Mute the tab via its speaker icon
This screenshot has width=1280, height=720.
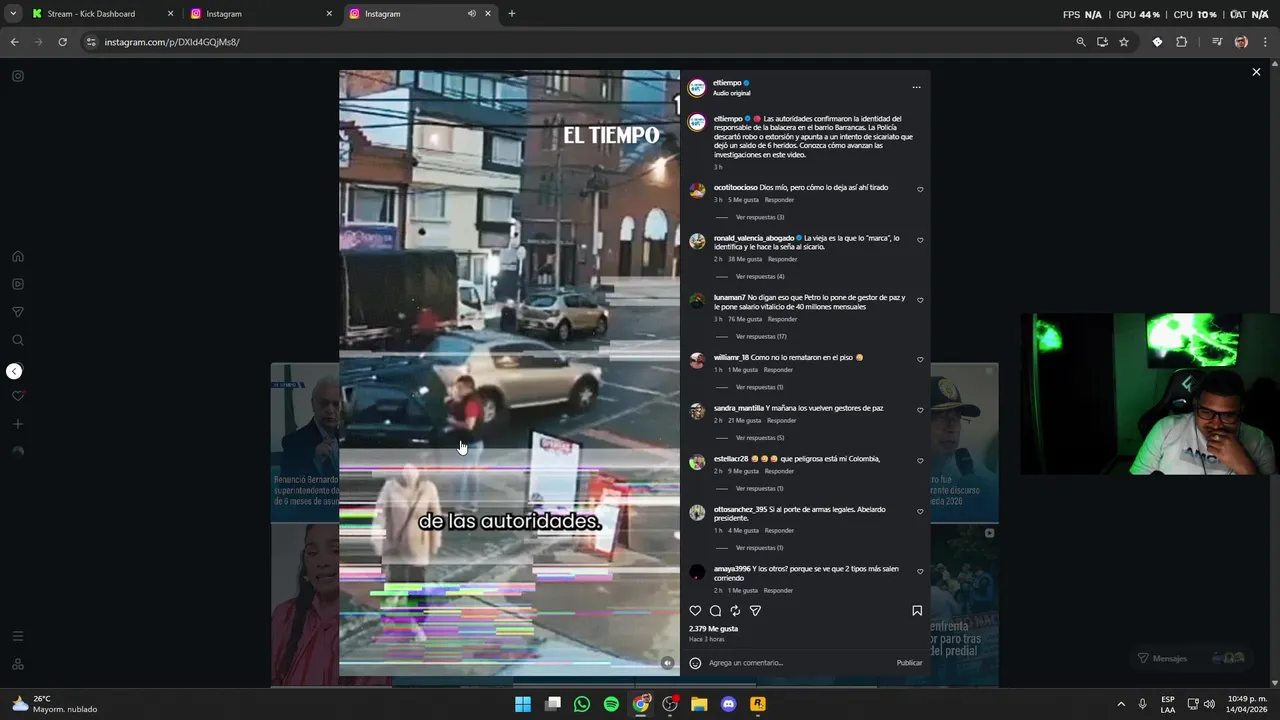(471, 14)
